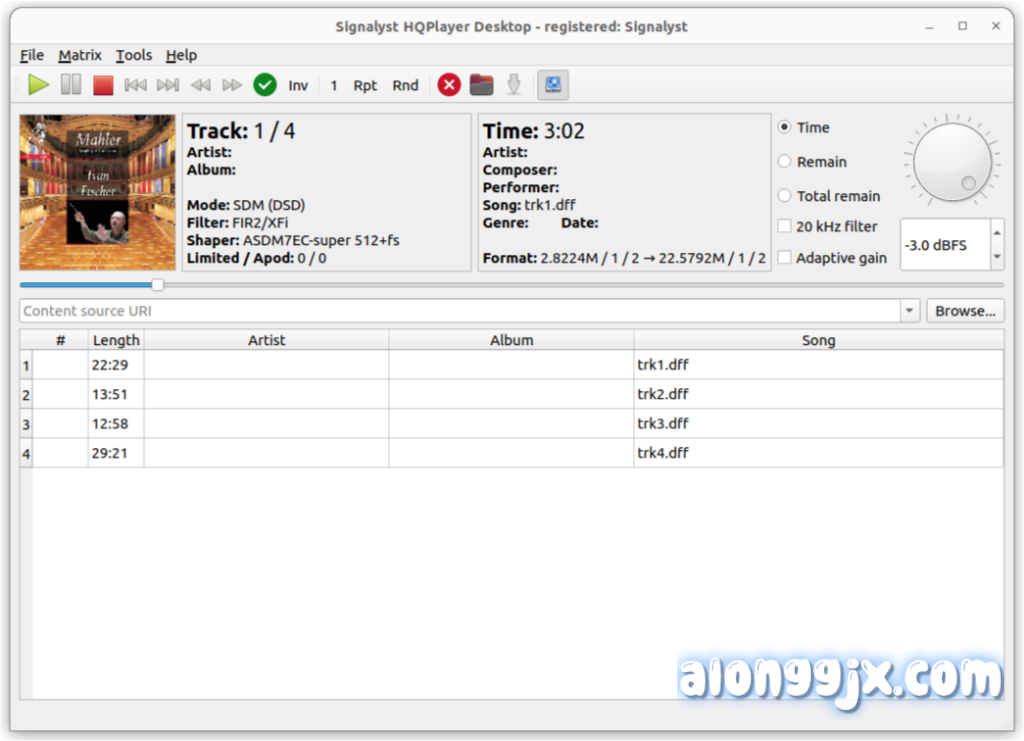Expand the Content source URI dropdown
The image size is (1024, 741).
pos(909,311)
